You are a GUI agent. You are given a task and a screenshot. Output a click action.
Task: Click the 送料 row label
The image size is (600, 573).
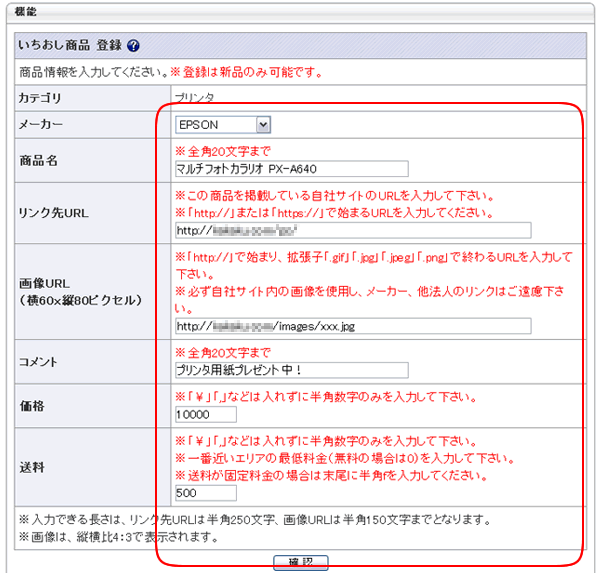32,467
